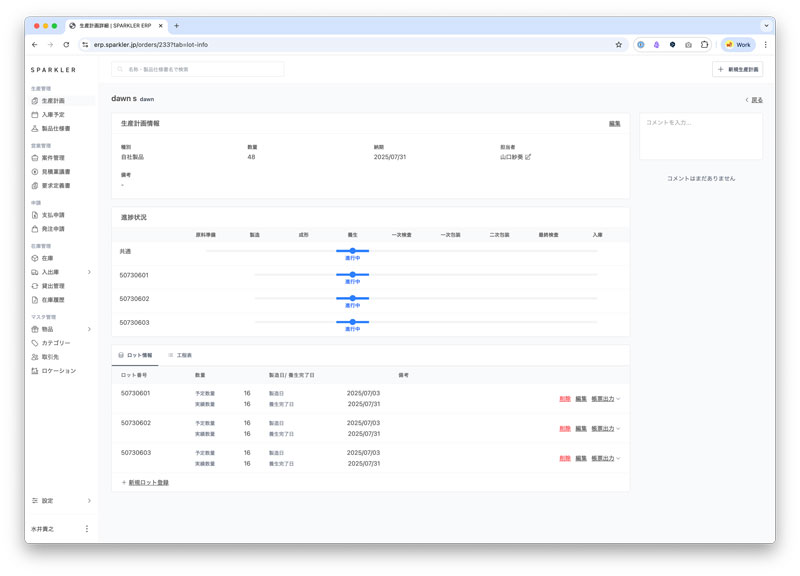Click the 共通 row progress slider handle
Image resolution: width=800 pixels, height=576 pixels.
[x=353, y=251]
